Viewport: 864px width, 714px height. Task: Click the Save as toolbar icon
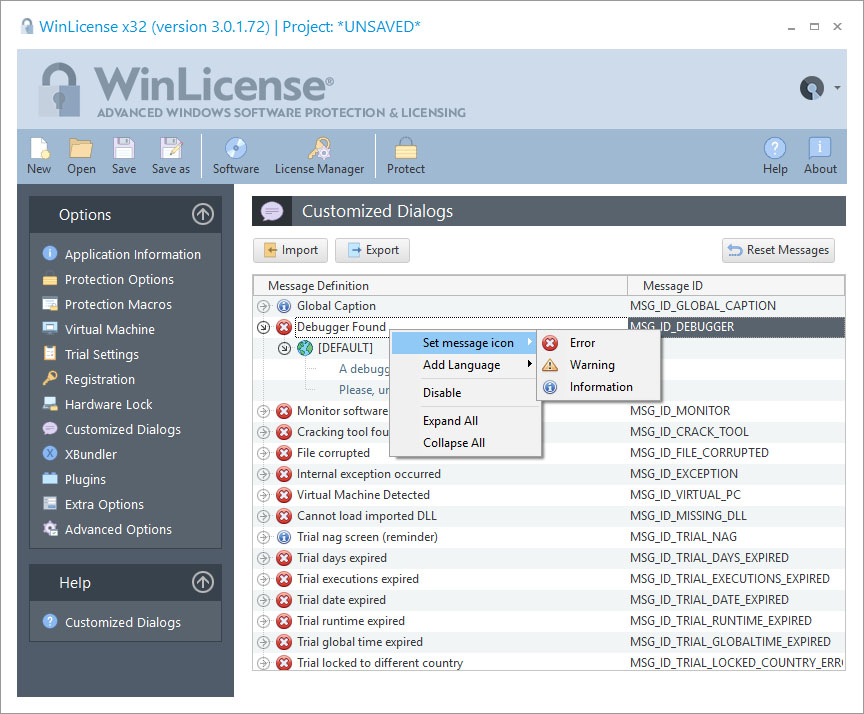click(171, 156)
